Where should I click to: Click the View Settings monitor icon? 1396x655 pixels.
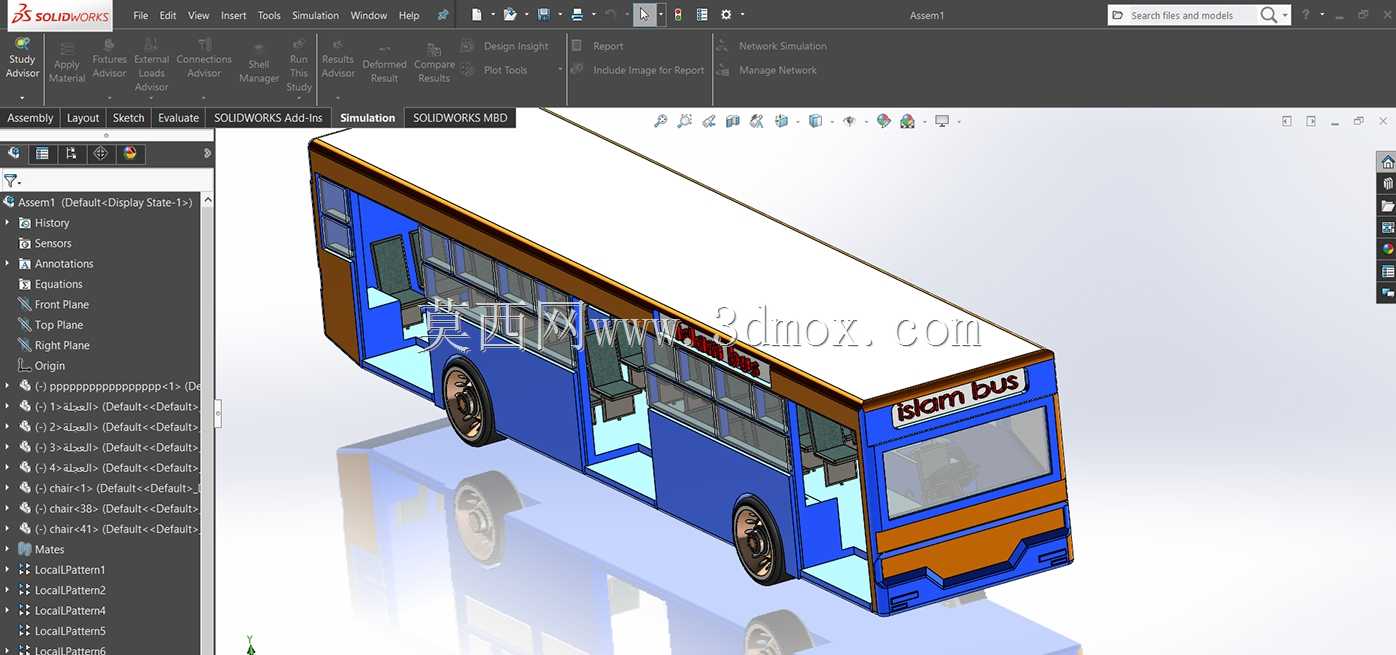942,121
